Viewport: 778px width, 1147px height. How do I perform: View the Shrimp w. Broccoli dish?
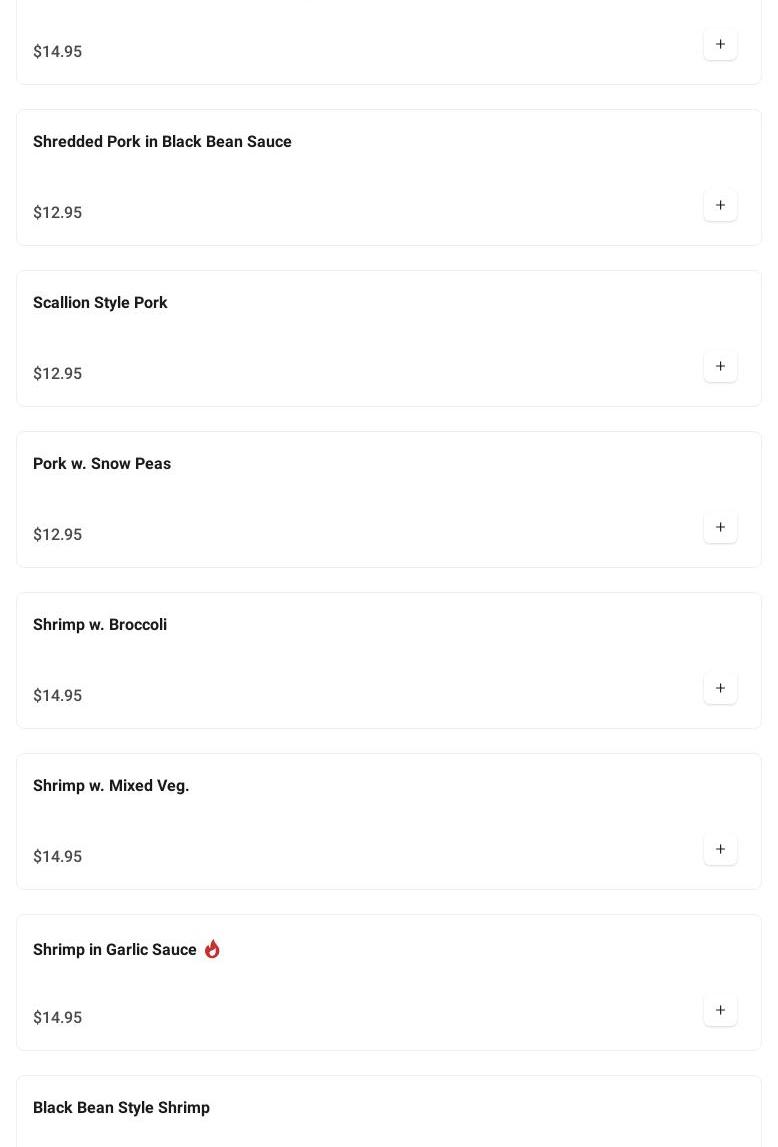[100, 625]
